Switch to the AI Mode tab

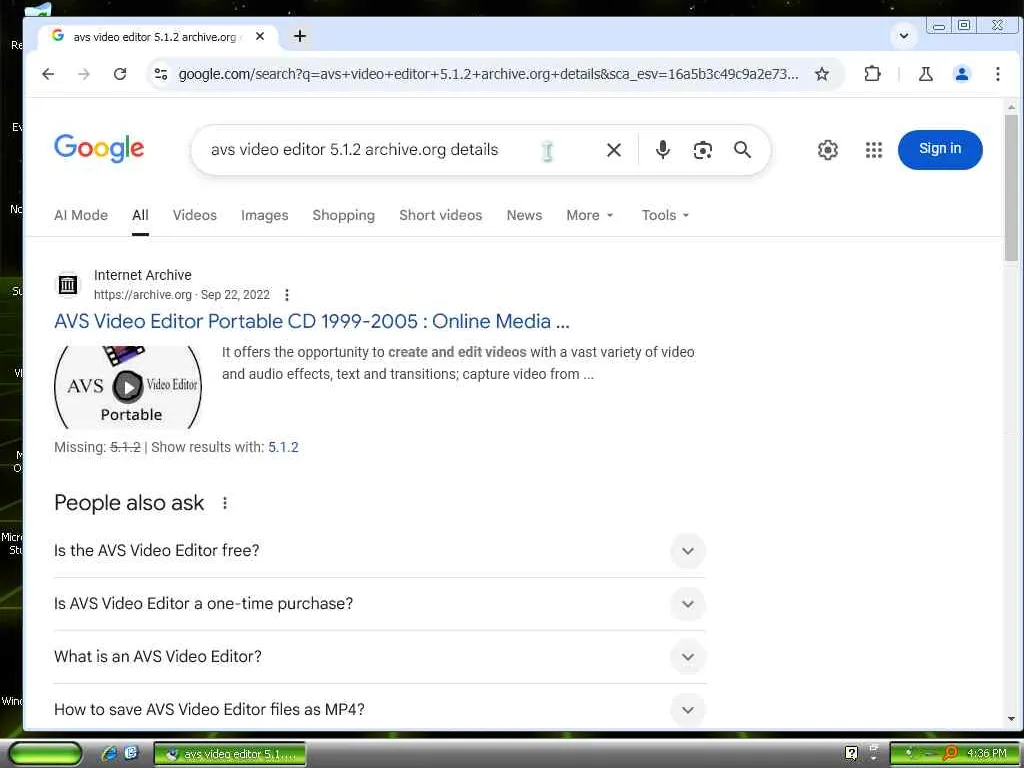(x=81, y=216)
